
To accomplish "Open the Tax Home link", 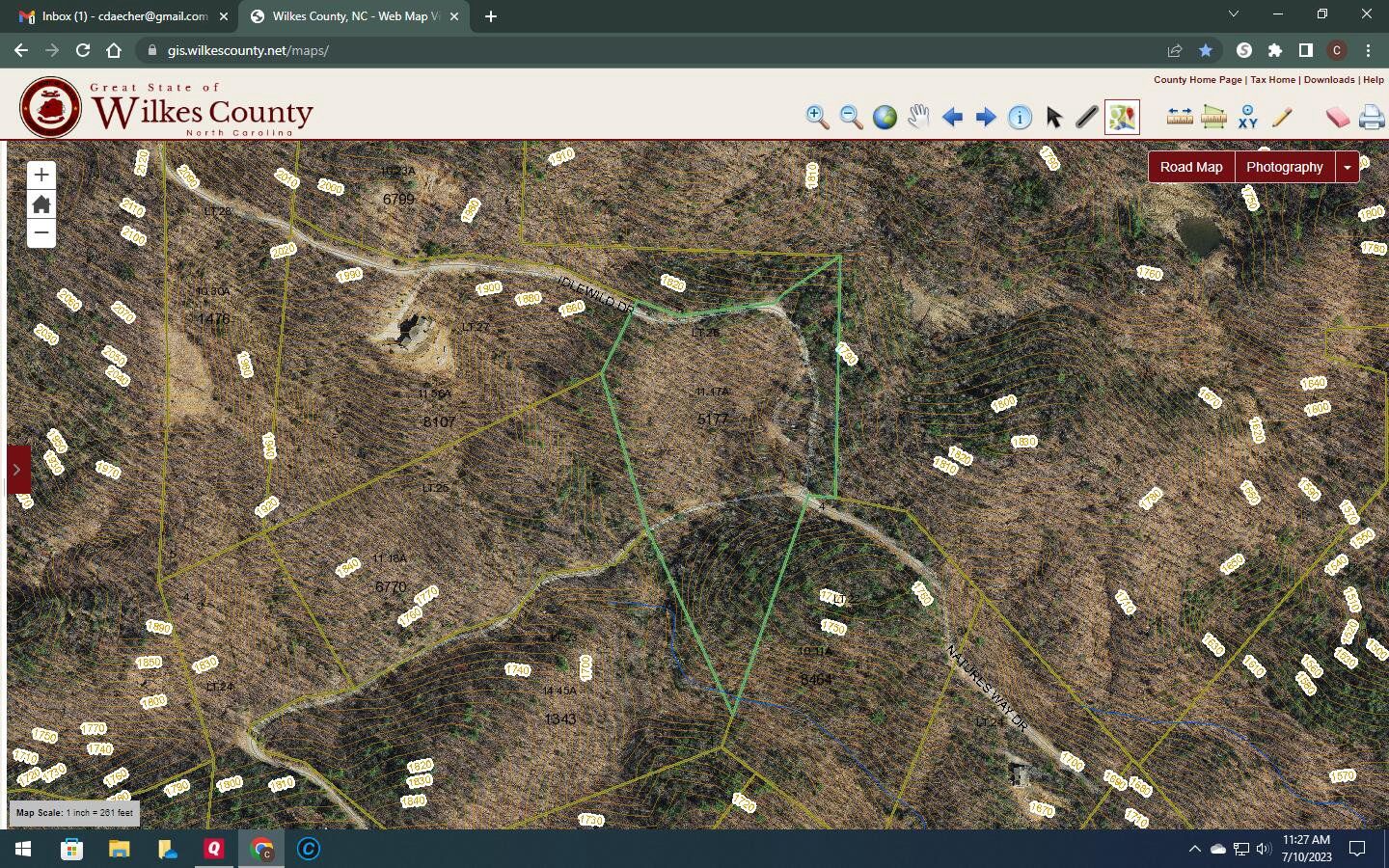I will coord(1272,80).
